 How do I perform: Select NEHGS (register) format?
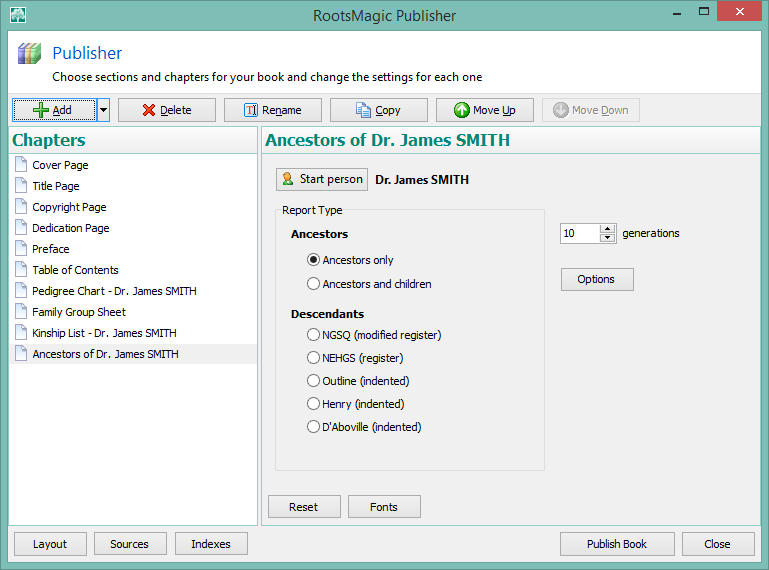355,358
